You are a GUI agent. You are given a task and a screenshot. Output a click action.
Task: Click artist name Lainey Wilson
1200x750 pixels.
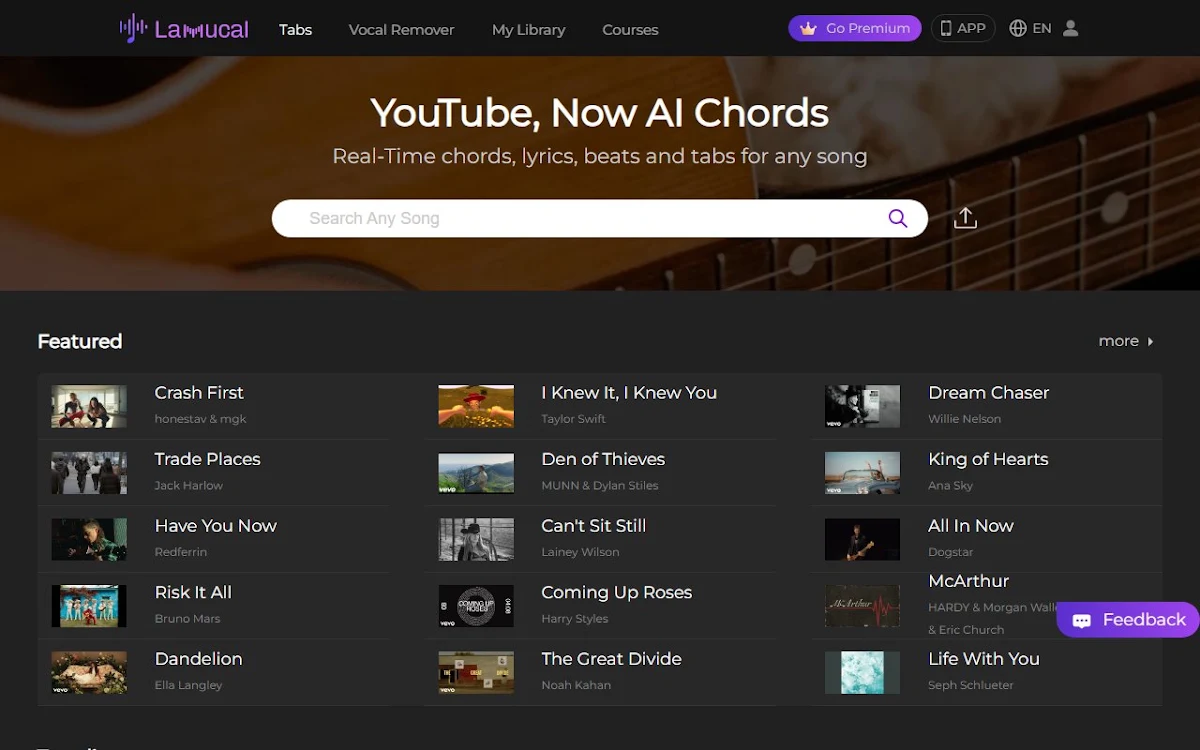click(x=580, y=552)
